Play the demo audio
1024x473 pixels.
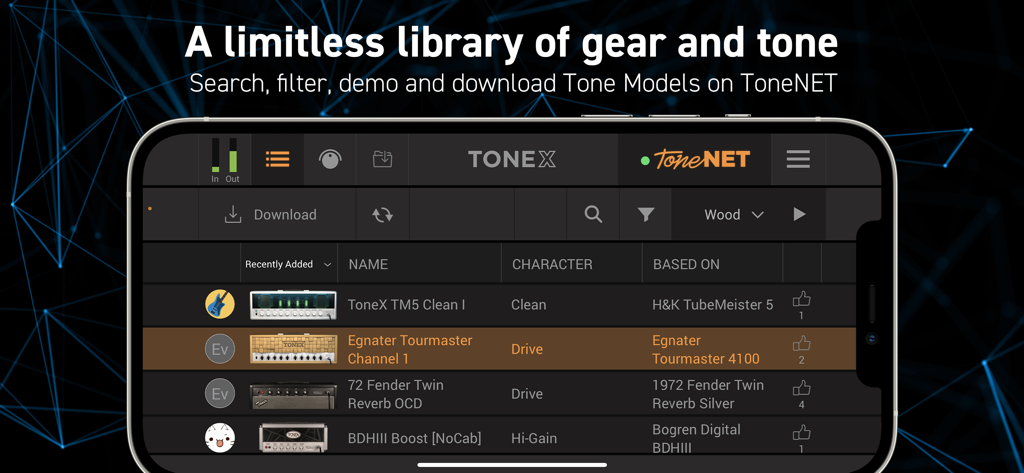pyautogui.click(x=799, y=214)
